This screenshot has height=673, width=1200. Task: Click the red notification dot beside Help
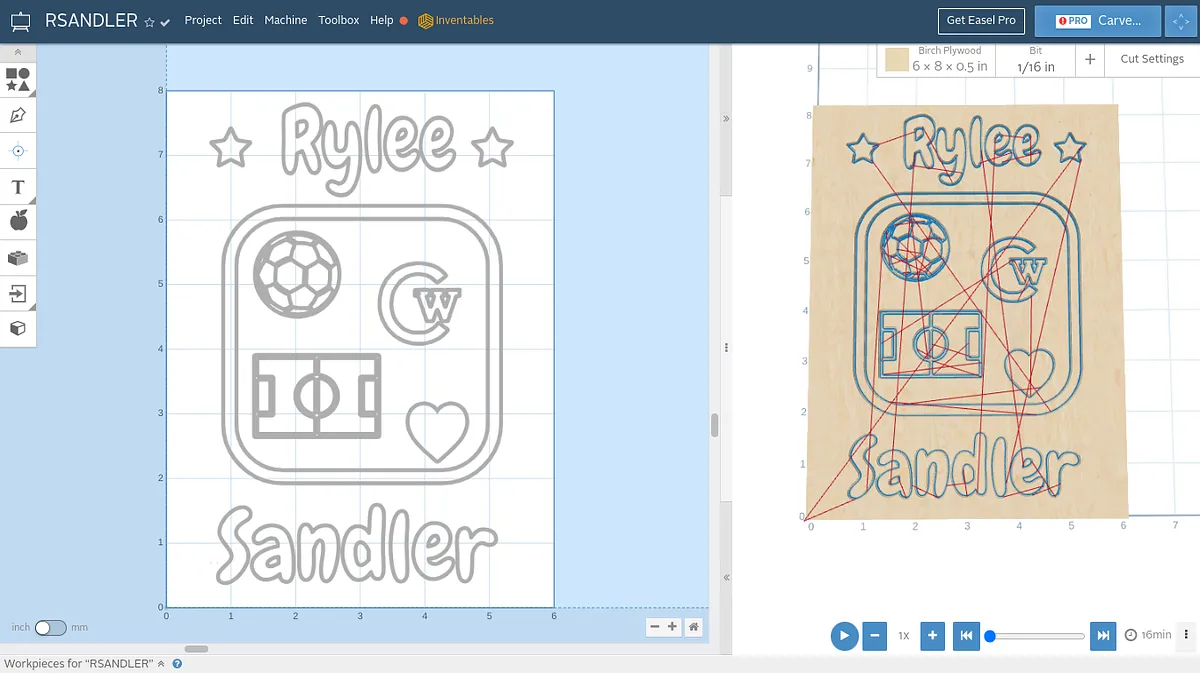[x=404, y=21]
